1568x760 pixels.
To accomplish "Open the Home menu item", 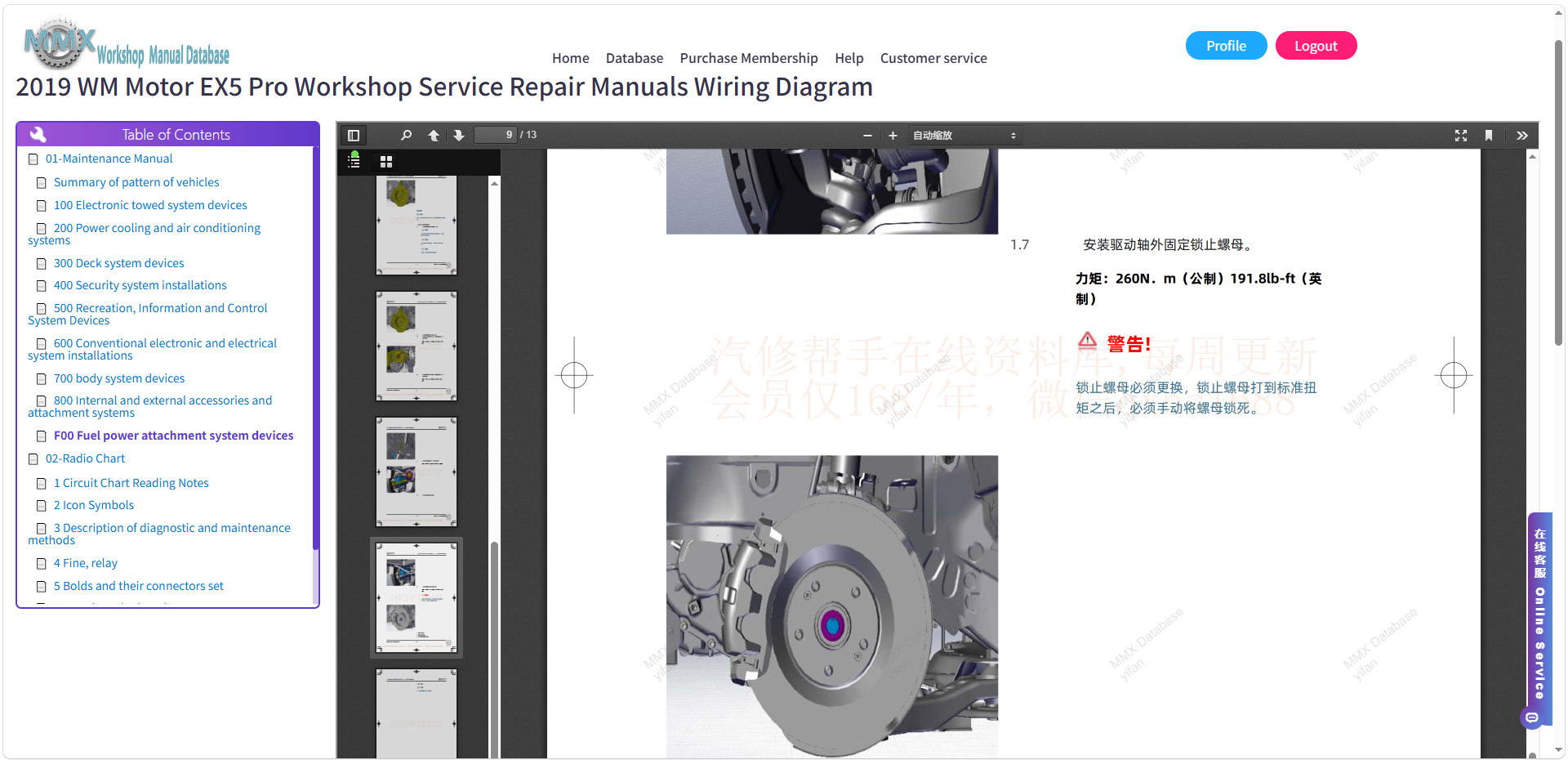I will click(570, 58).
